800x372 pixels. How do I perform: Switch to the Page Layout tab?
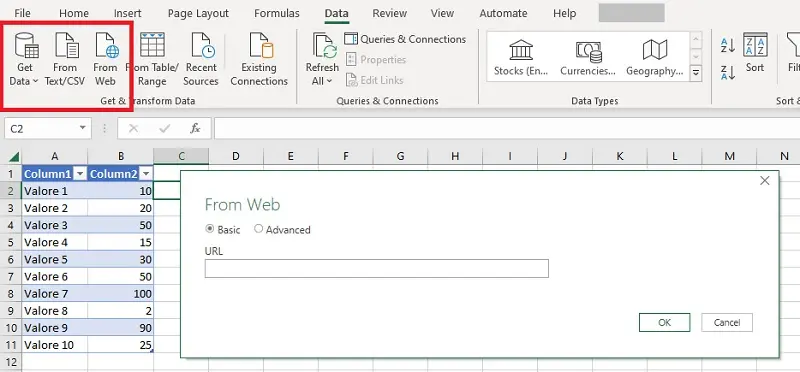click(198, 13)
